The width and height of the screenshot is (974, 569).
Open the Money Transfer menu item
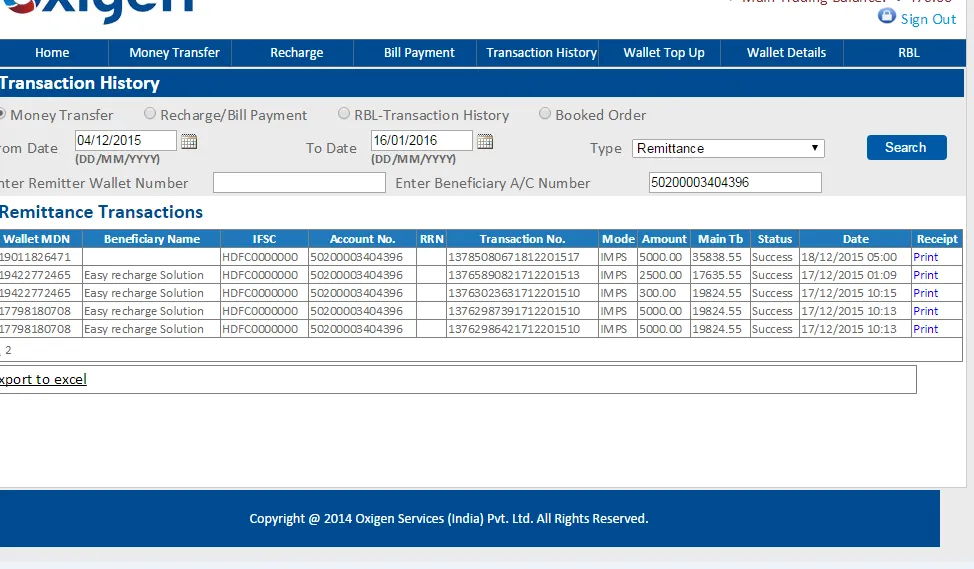pos(175,53)
